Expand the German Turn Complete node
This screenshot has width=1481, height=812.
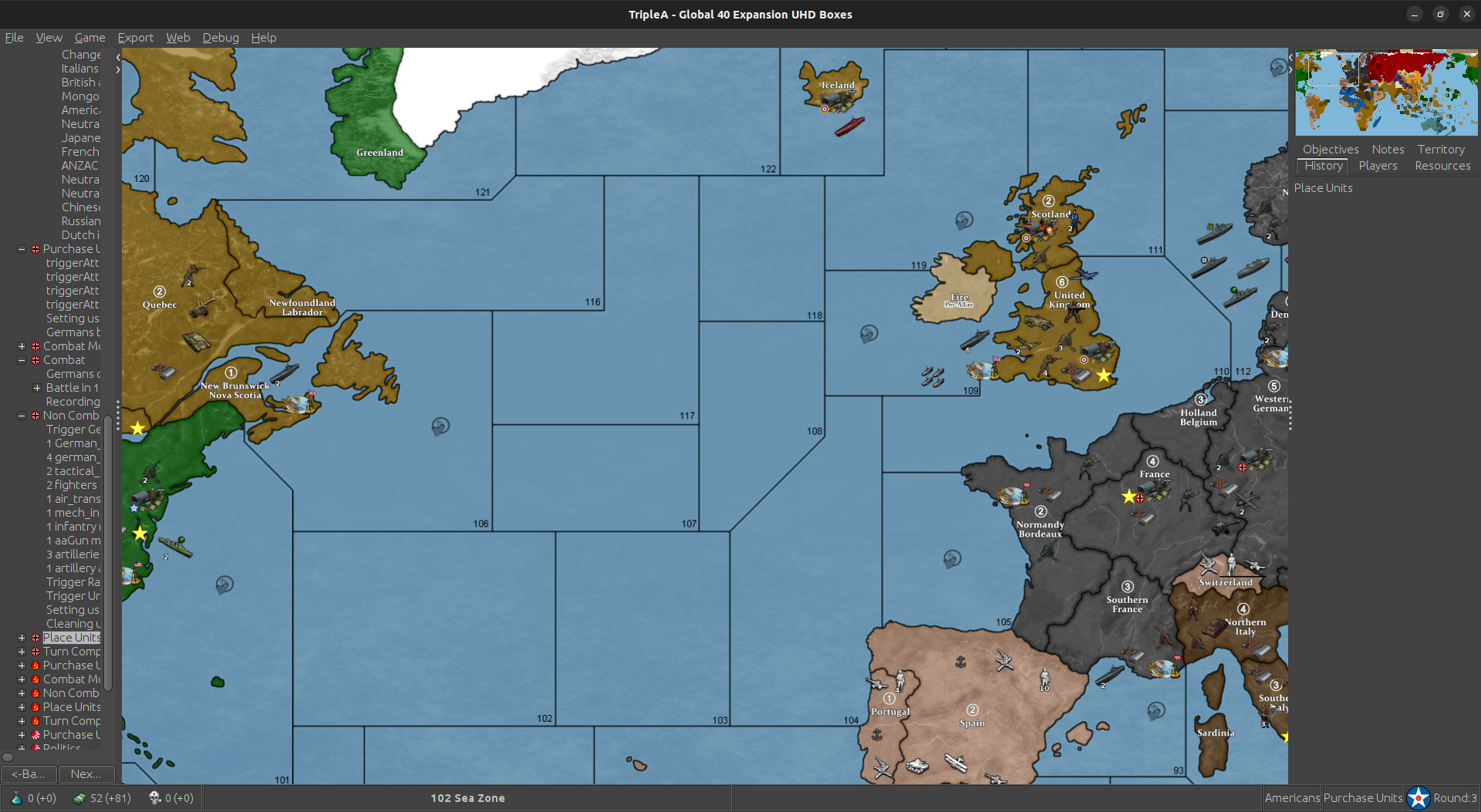tap(22, 652)
